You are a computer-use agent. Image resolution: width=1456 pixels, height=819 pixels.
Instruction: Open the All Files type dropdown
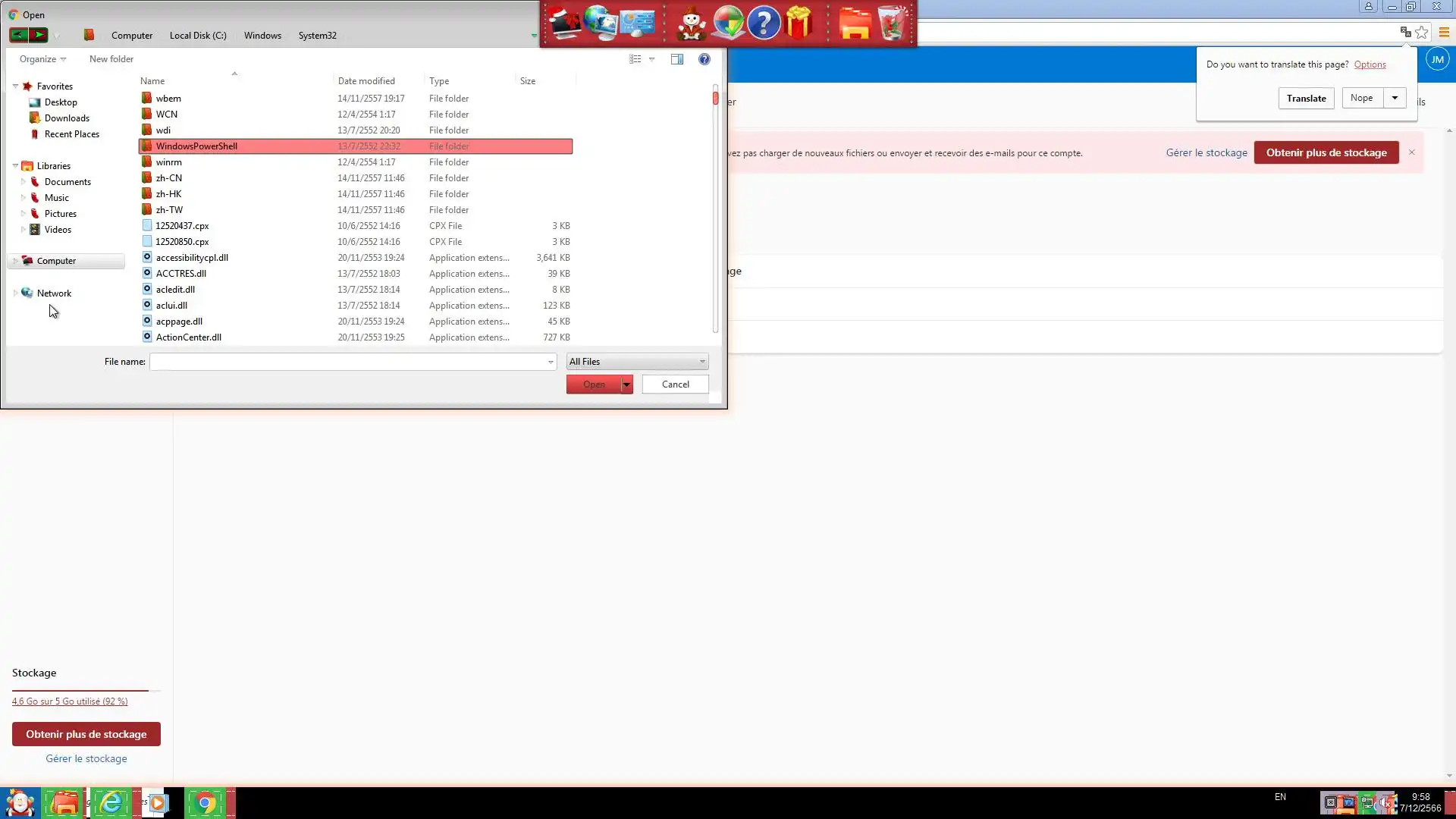637,362
